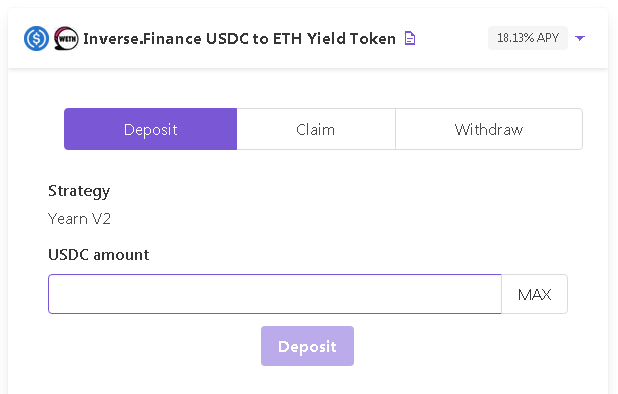Image resolution: width=618 pixels, height=394 pixels.
Task: Fill the maximum amount with MAX
Action: pos(534,294)
